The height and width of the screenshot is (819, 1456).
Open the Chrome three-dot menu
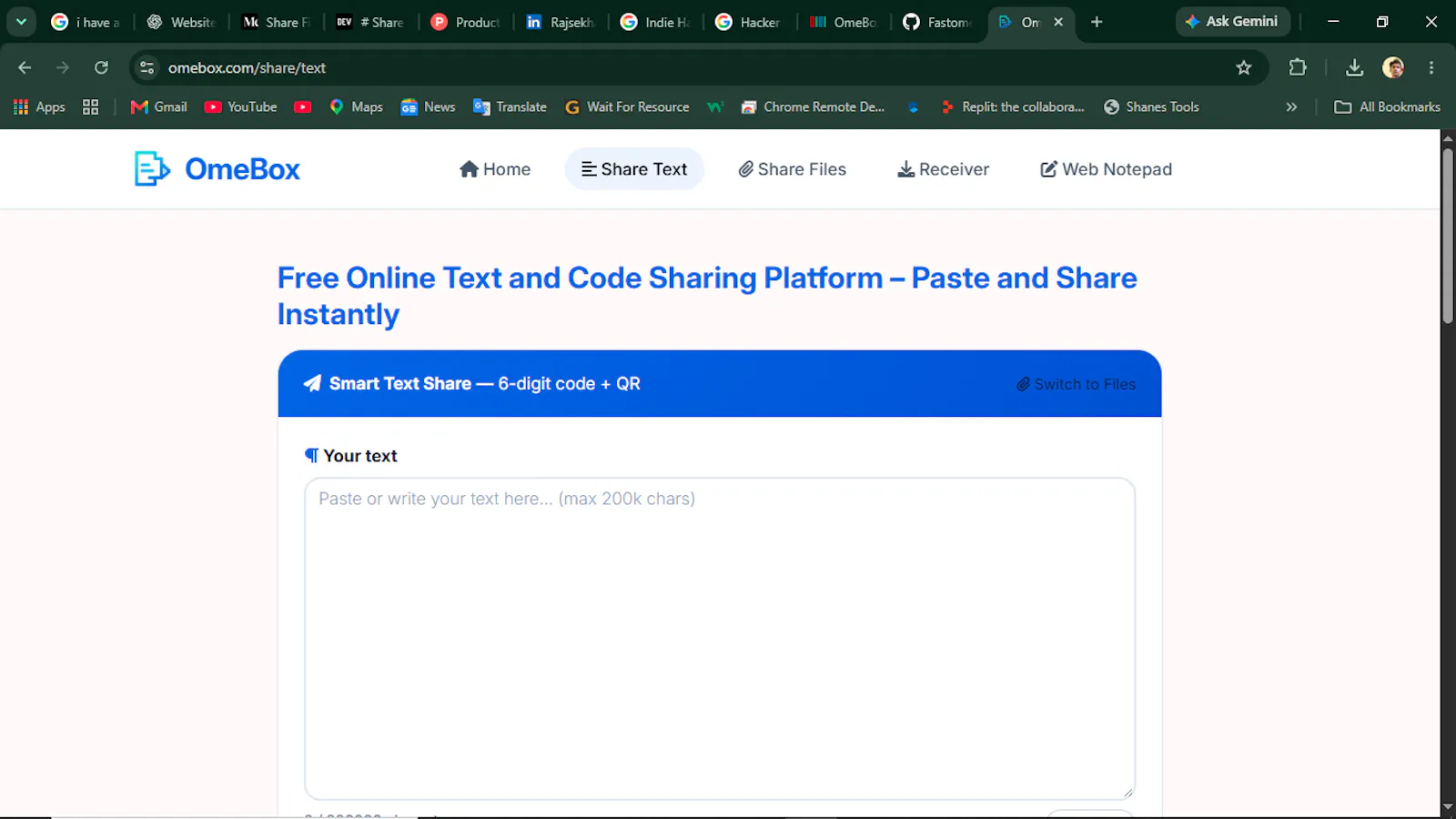click(1431, 67)
